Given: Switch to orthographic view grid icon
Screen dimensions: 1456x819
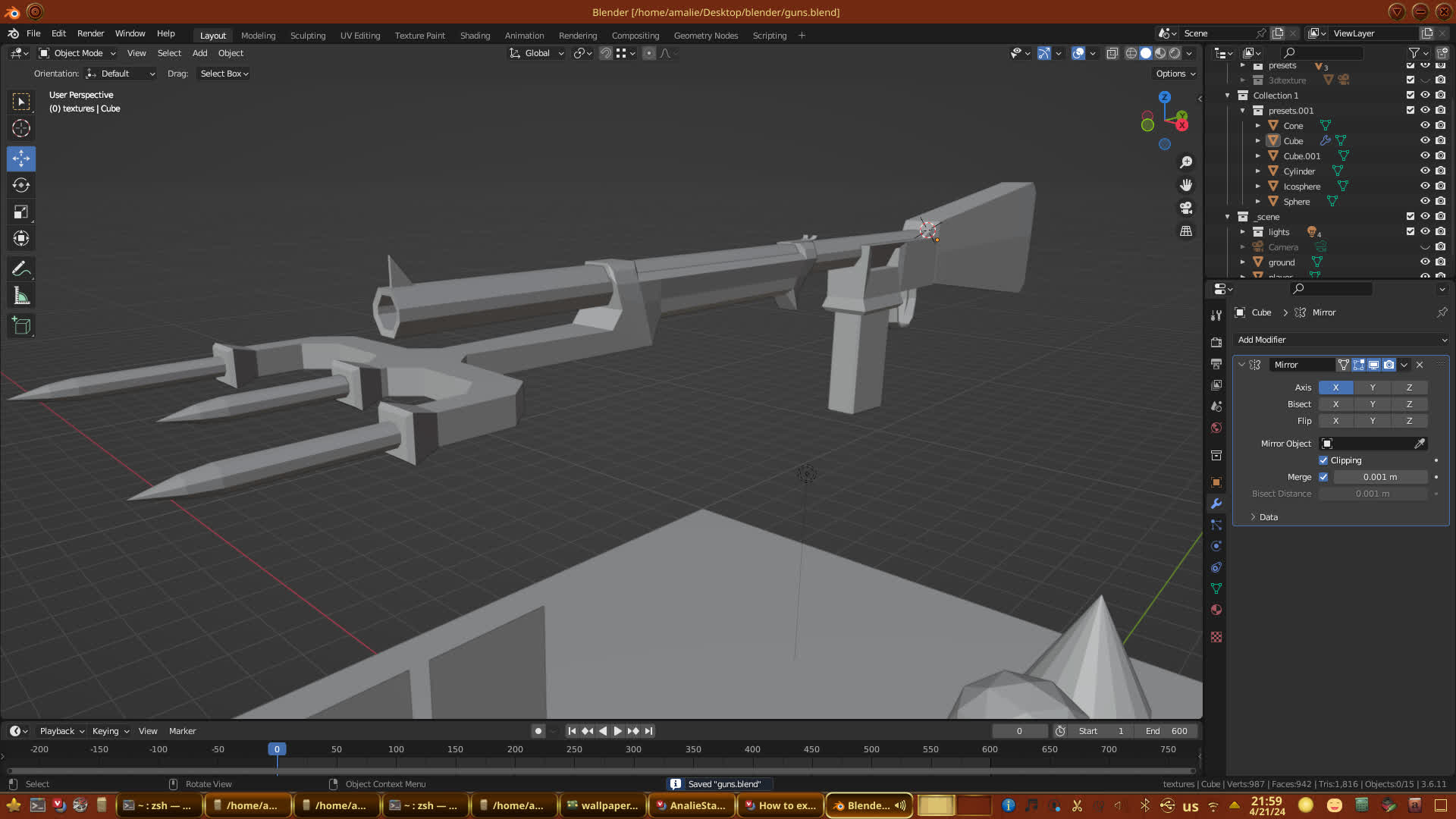Looking at the screenshot, I should pos(1186,231).
